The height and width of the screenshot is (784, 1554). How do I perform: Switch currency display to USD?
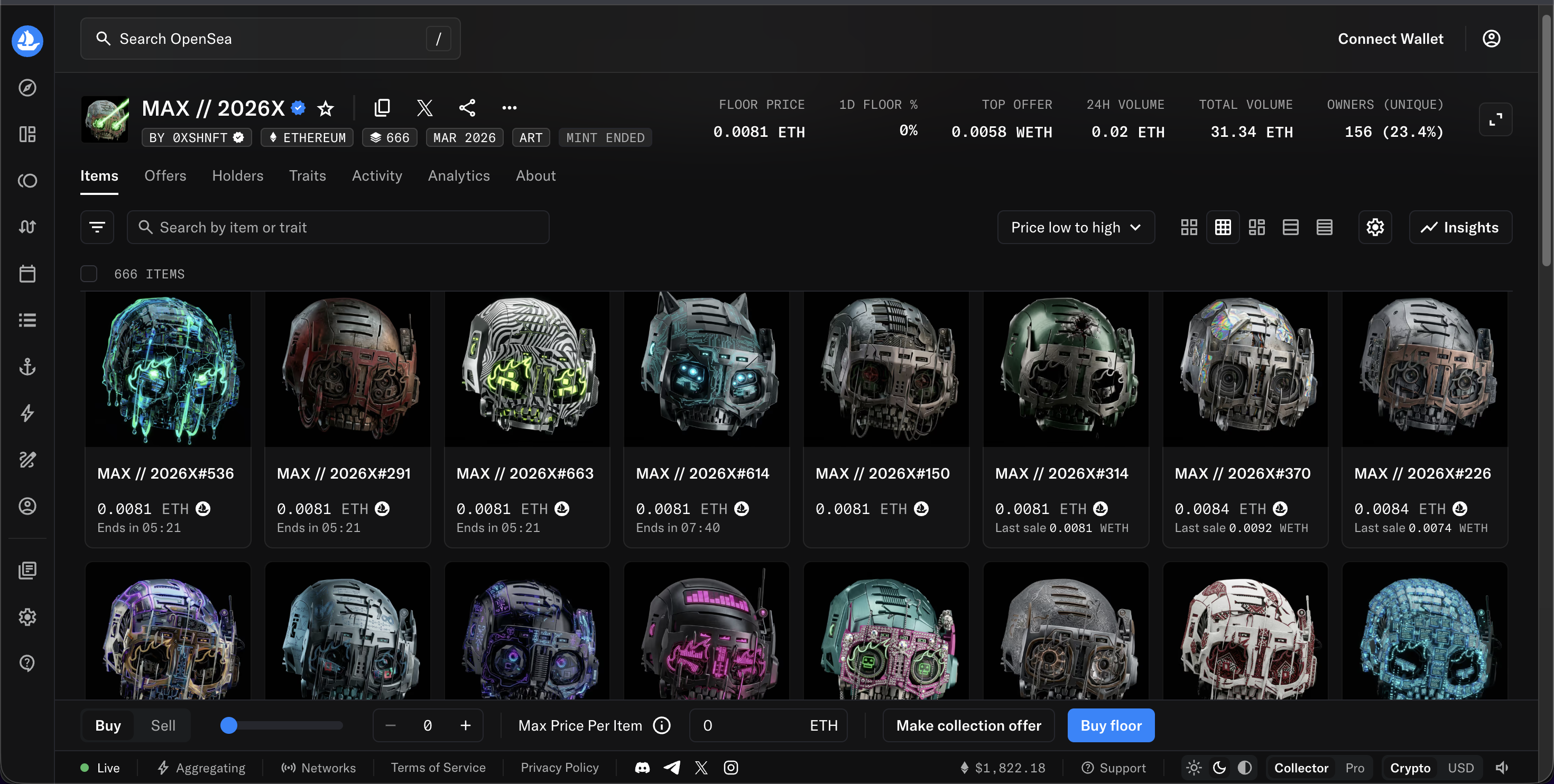click(1461, 768)
